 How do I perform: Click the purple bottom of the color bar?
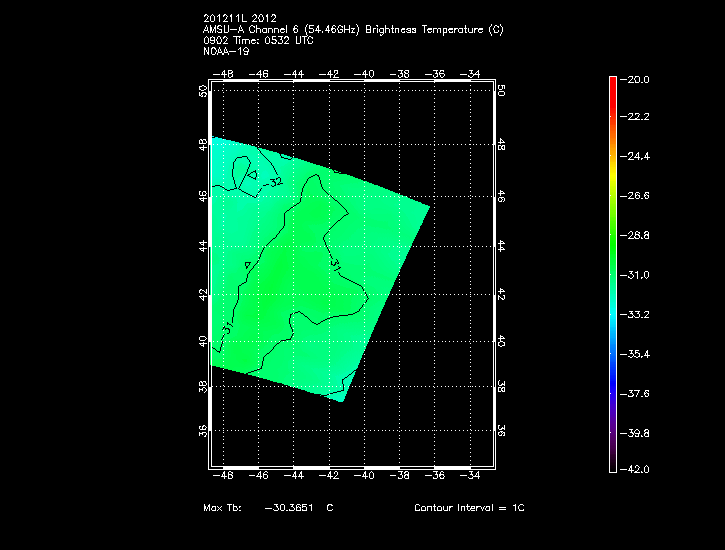[613, 455]
